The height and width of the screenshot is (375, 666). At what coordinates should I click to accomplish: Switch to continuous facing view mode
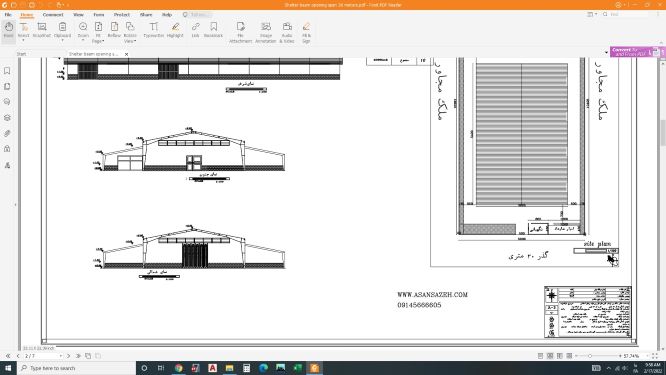pyautogui.click(x=569, y=356)
